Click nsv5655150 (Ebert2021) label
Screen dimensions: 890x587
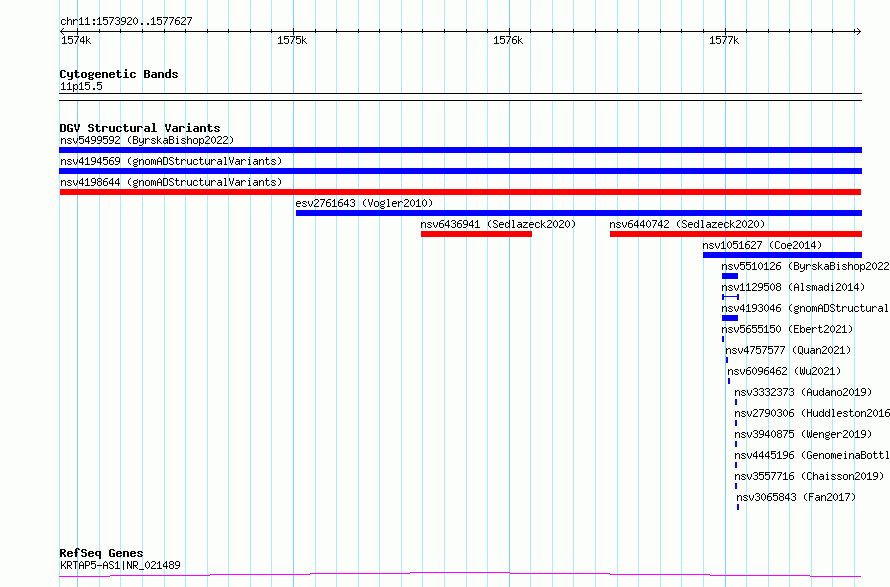(x=787, y=329)
